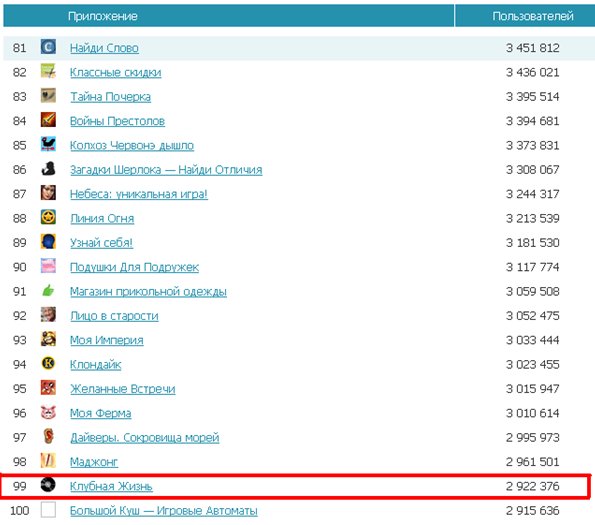Image resolution: width=595 pixels, height=525 pixels.
Task: Select the user count 3 059 508
Action: (x=532, y=291)
